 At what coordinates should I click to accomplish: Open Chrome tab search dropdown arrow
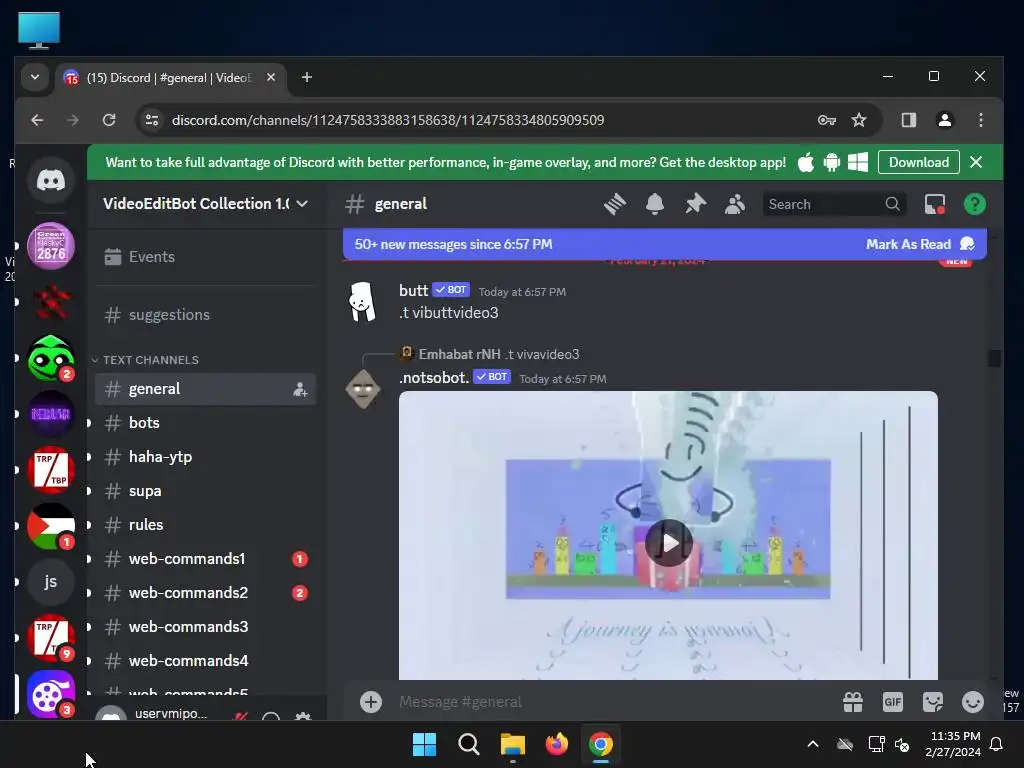(x=35, y=77)
